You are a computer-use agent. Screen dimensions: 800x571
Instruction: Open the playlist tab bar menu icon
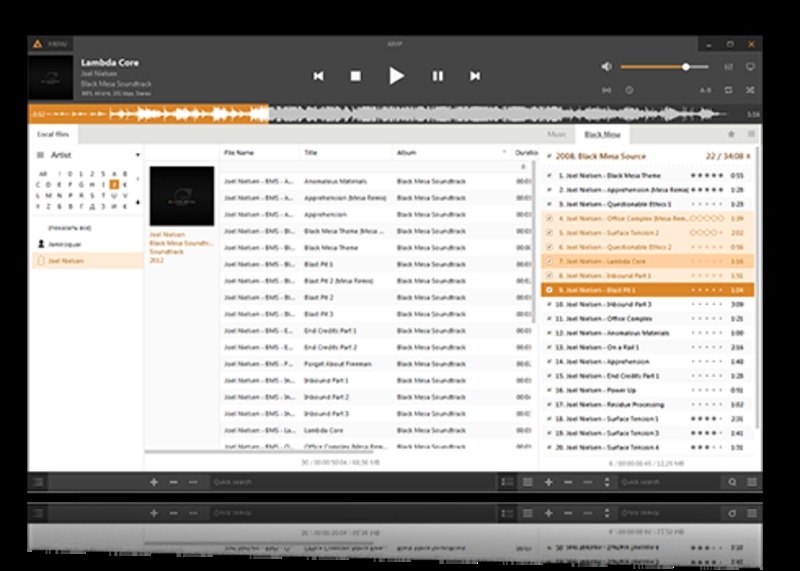(752, 134)
